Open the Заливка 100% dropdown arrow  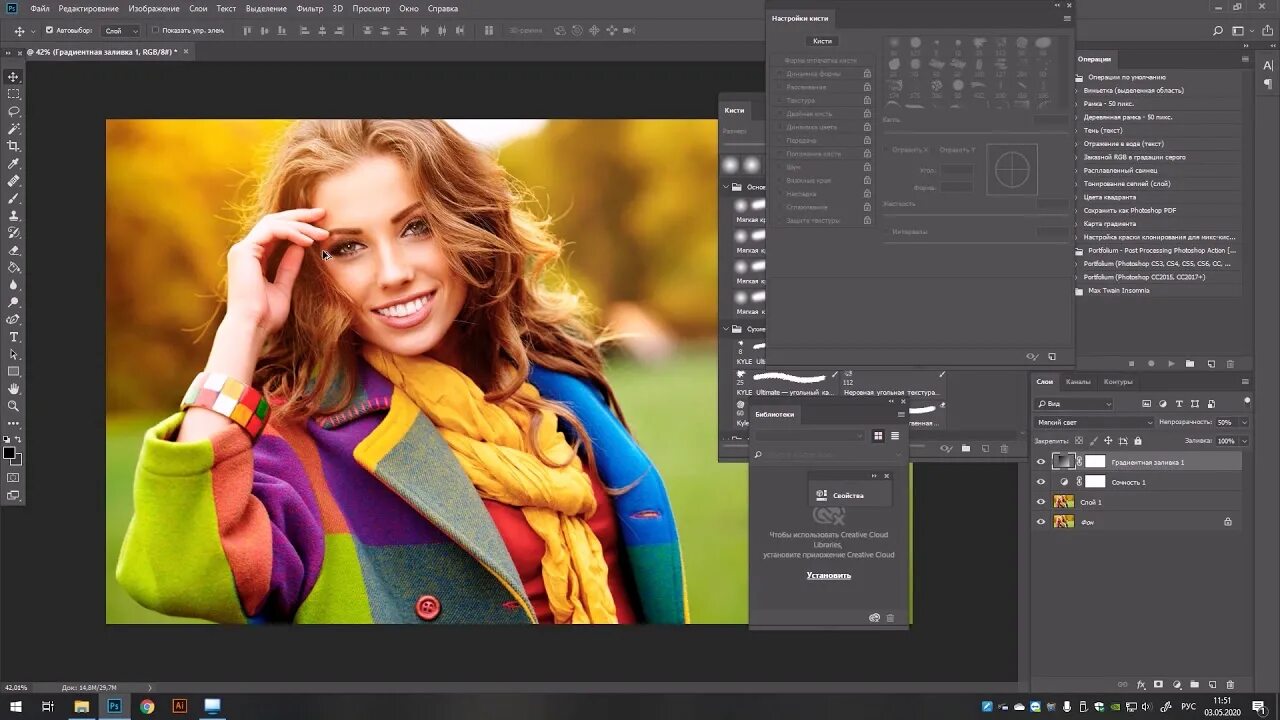click(1243, 441)
